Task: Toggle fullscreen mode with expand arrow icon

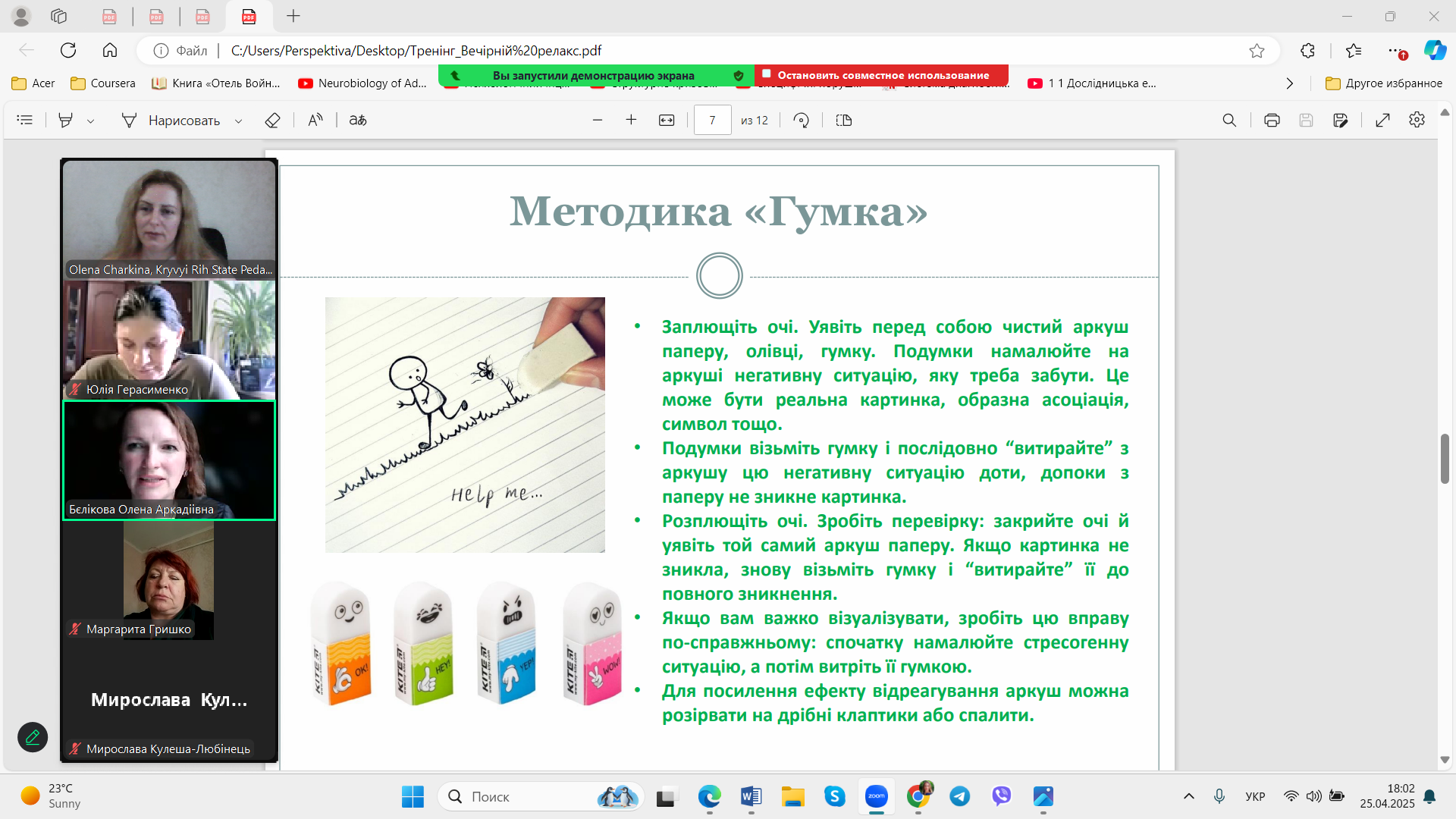Action: tap(1382, 121)
